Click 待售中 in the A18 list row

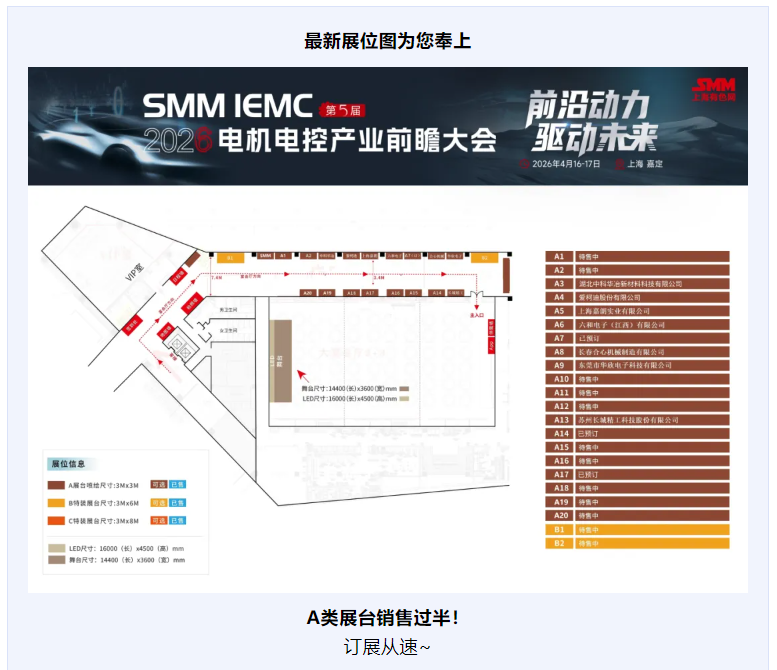pyautogui.click(x=589, y=489)
